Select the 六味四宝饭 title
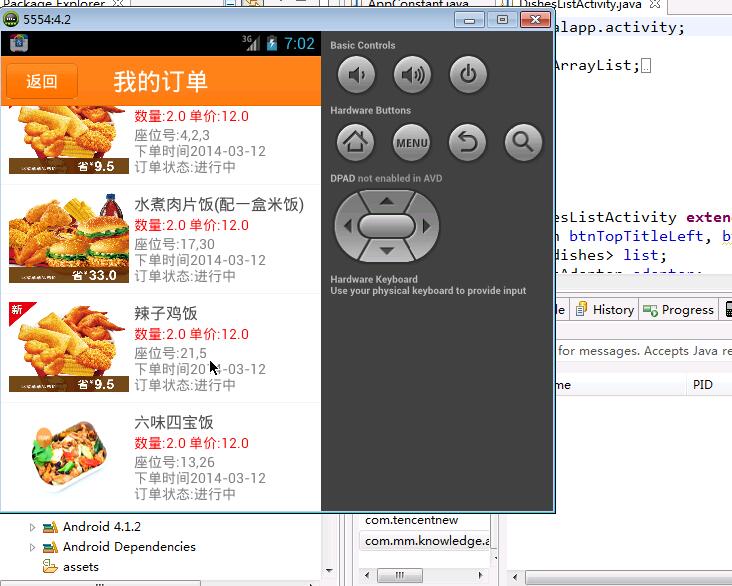This screenshot has width=732, height=586. (174, 423)
